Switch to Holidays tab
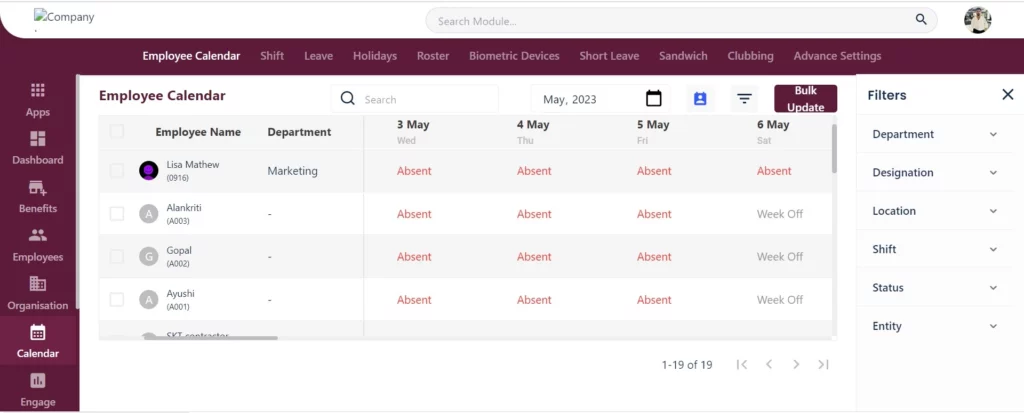The height and width of the screenshot is (413, 1024). click(x=375, y=56)
